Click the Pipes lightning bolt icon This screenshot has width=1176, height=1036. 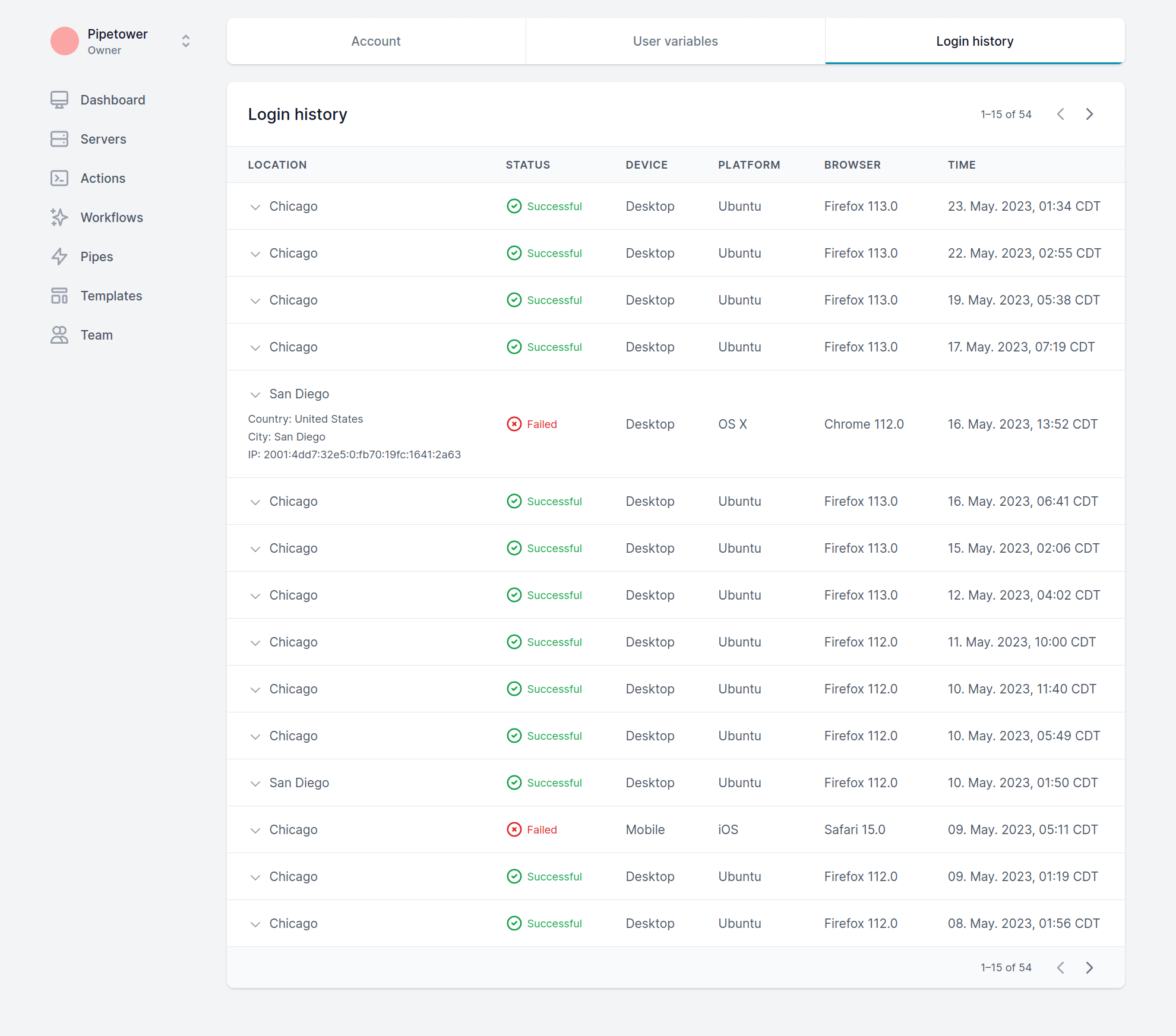coord(59,256)
